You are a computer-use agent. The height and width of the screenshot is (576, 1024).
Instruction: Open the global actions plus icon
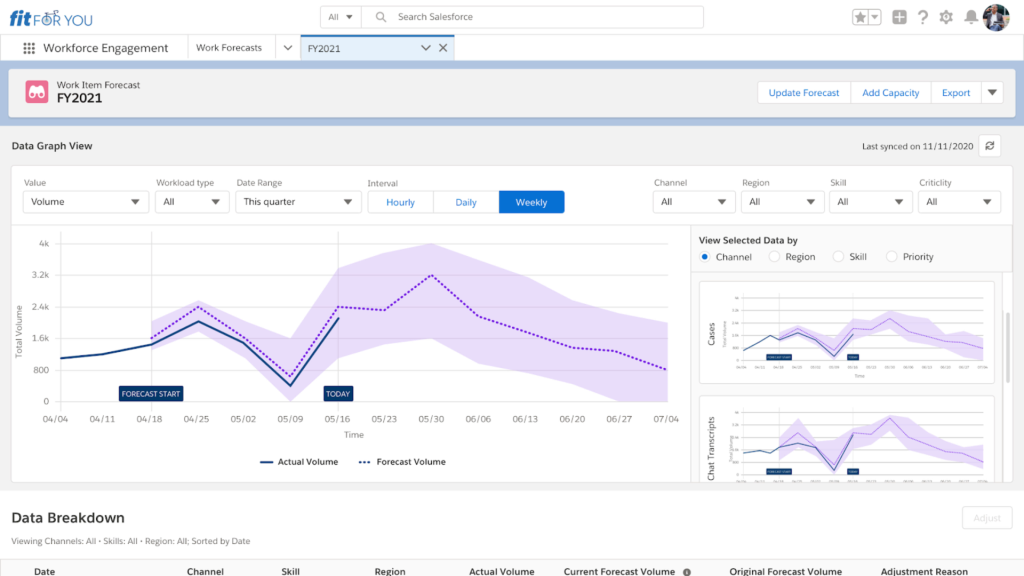900,17
